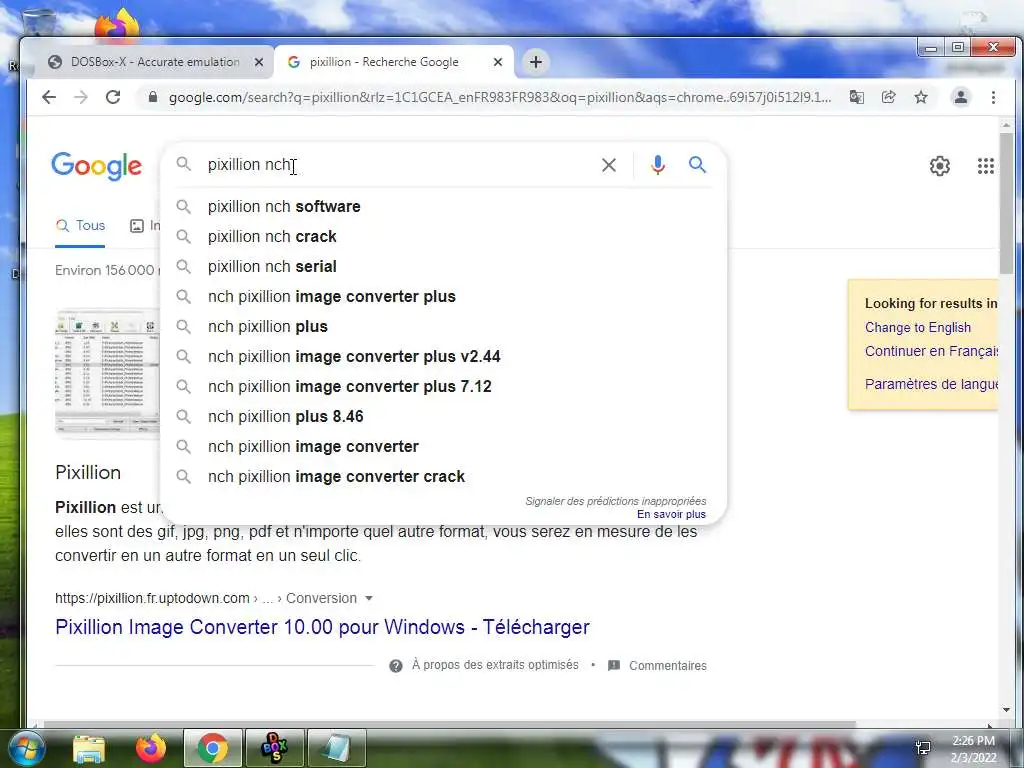Open the network tray icon
The image size is (1024, 768).
(923, 748)
